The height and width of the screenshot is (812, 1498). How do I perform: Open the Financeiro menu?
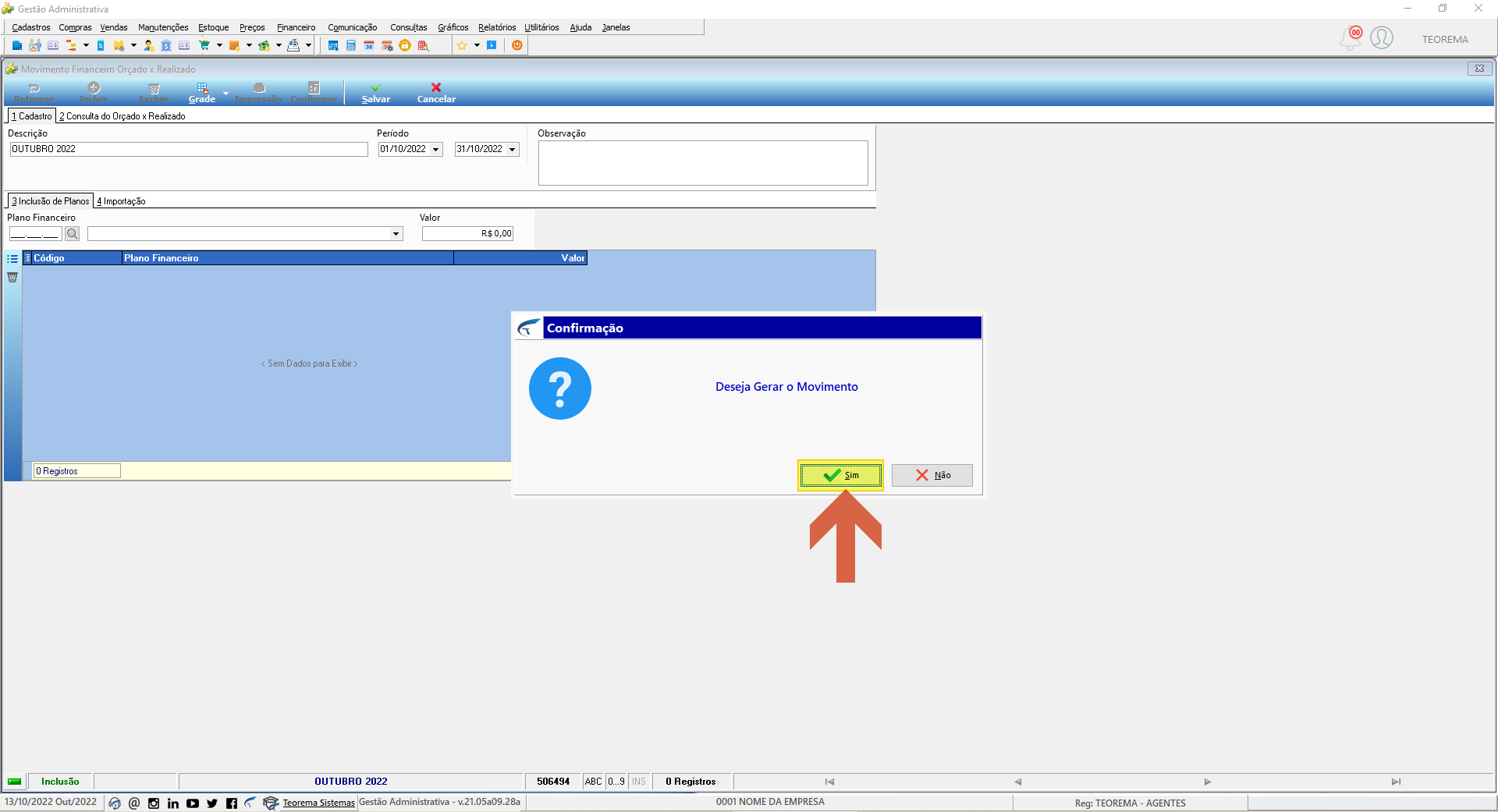296,27
